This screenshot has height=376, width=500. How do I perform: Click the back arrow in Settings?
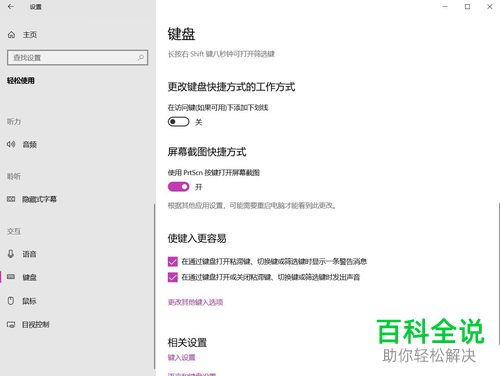point(11,7)
